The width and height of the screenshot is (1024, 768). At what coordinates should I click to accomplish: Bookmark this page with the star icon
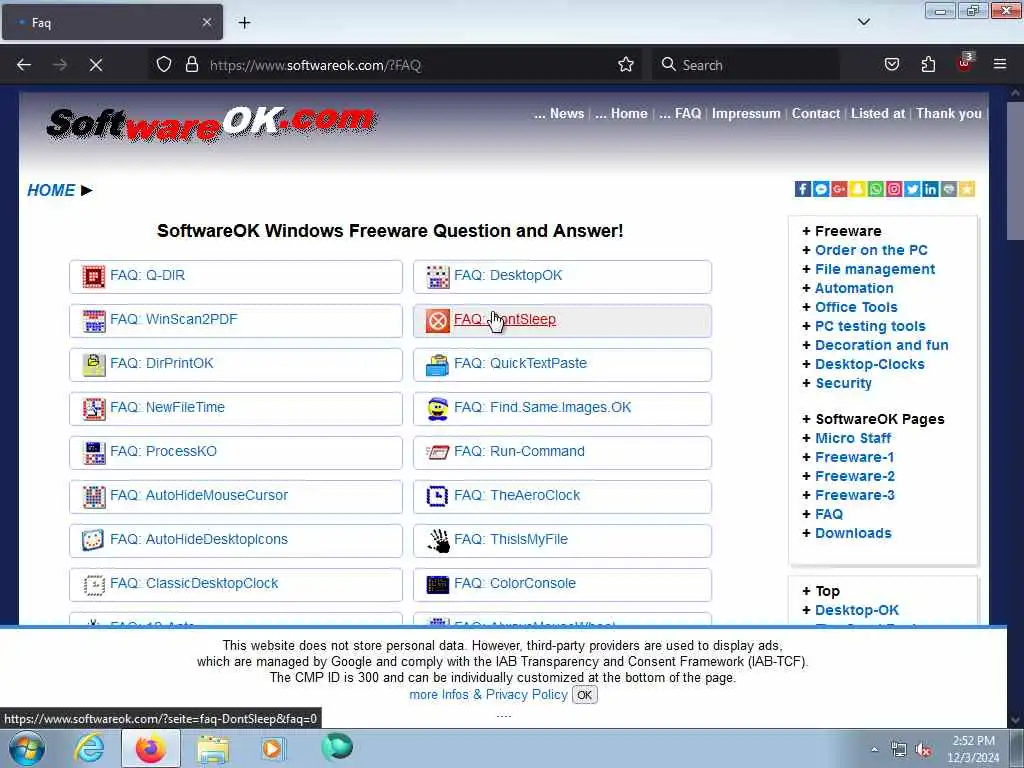[626, 65]
